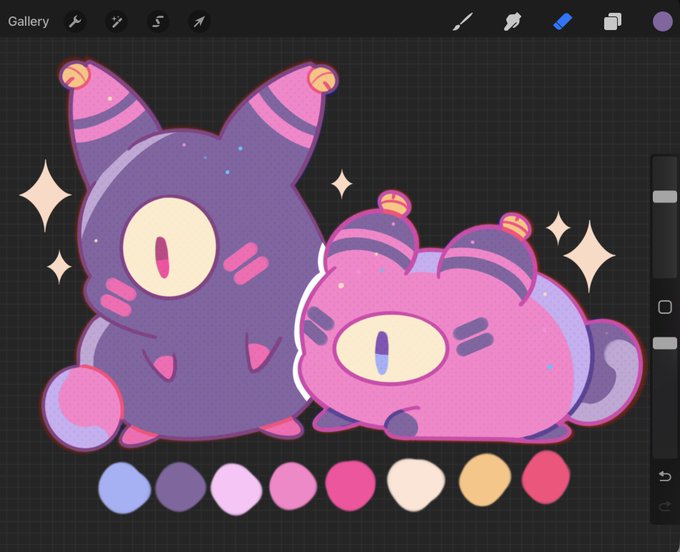Open the Layers panel
The width and height of the screenshot is (680, 552).
pos(612,21)
